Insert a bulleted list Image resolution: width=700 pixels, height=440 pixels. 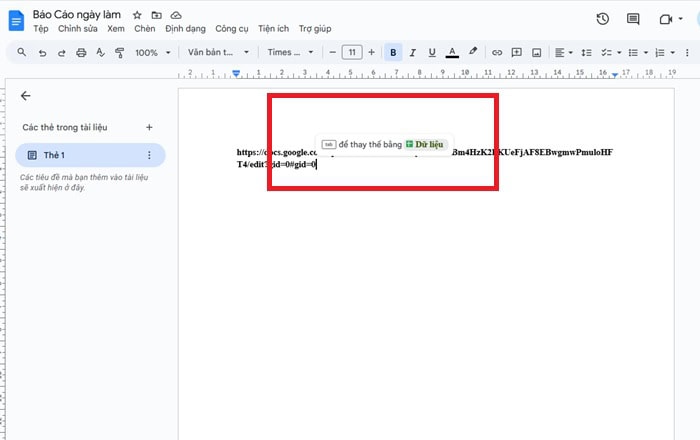coord(633,53)
